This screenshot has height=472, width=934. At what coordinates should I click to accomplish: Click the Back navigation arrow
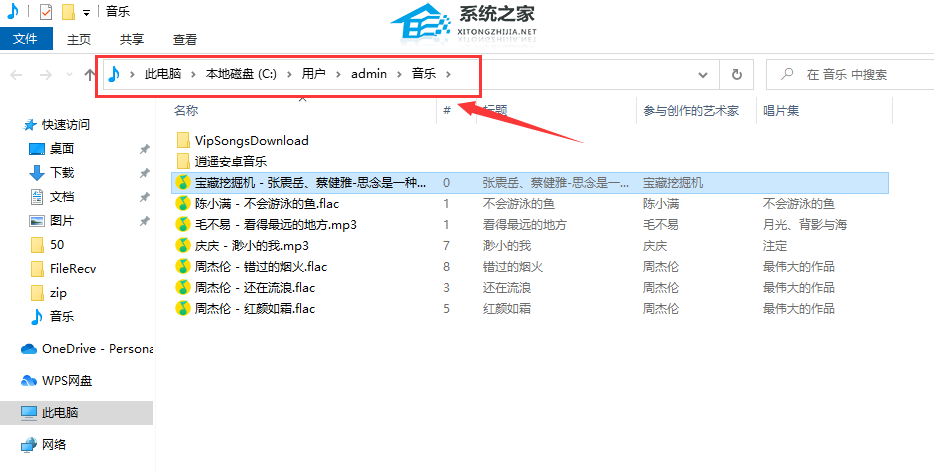point(16,74)
